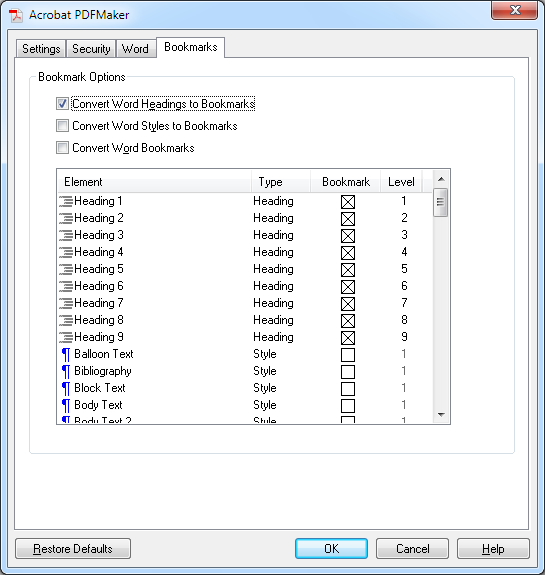The image size is (545, 575).
Task: Switch to the Settings tab
Action: 41,49
